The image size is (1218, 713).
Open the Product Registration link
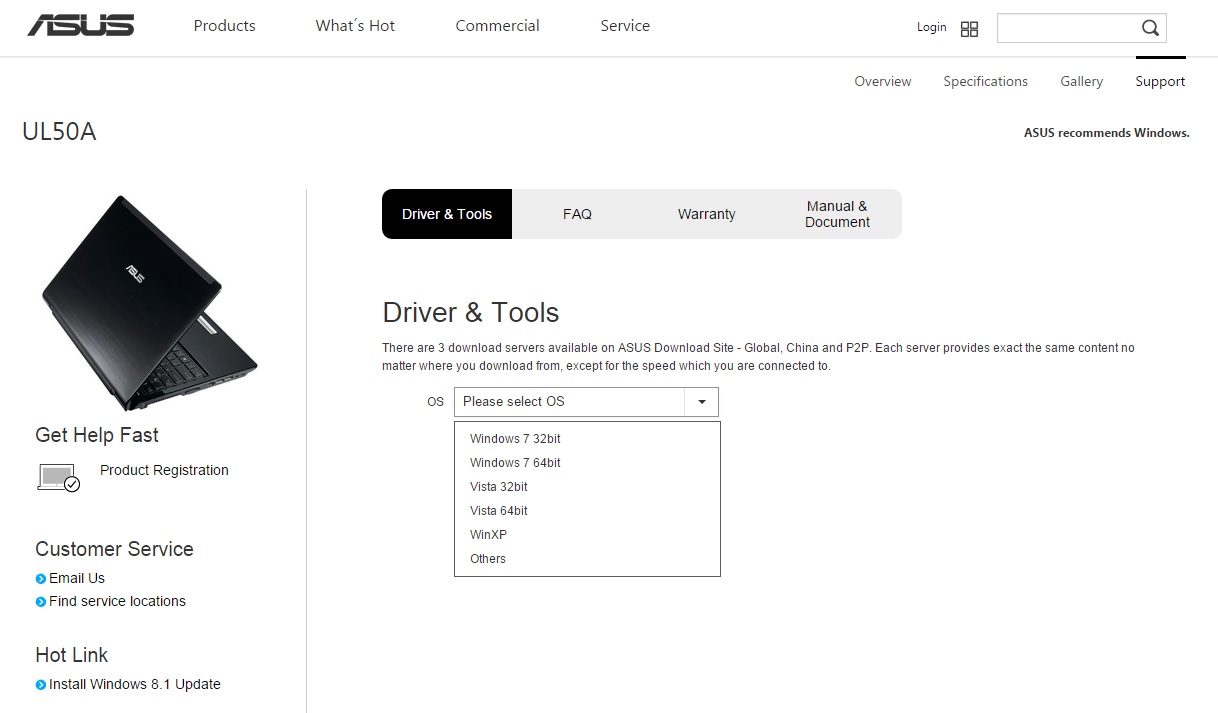(x=164, y=471)
